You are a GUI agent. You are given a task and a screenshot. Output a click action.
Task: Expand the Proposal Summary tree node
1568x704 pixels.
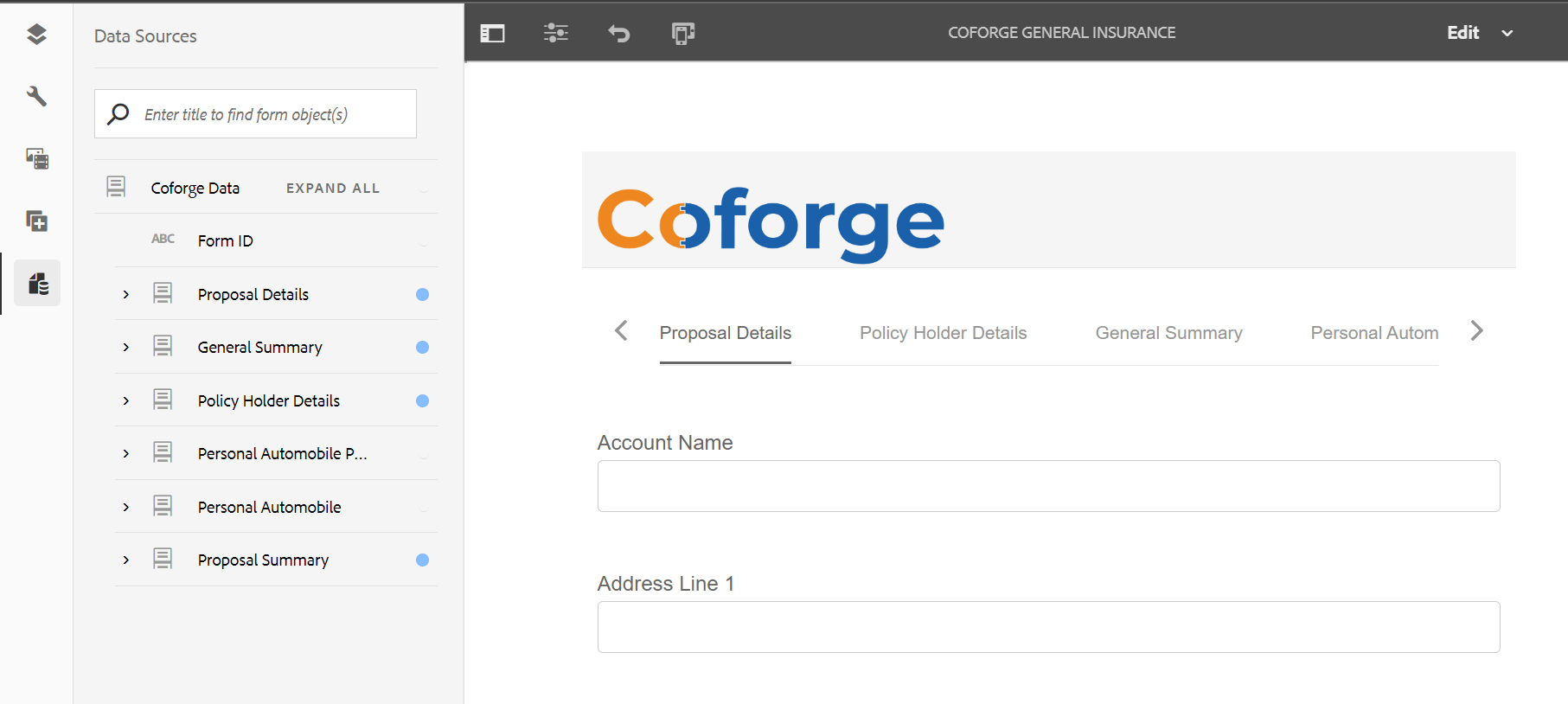(126, 560)
